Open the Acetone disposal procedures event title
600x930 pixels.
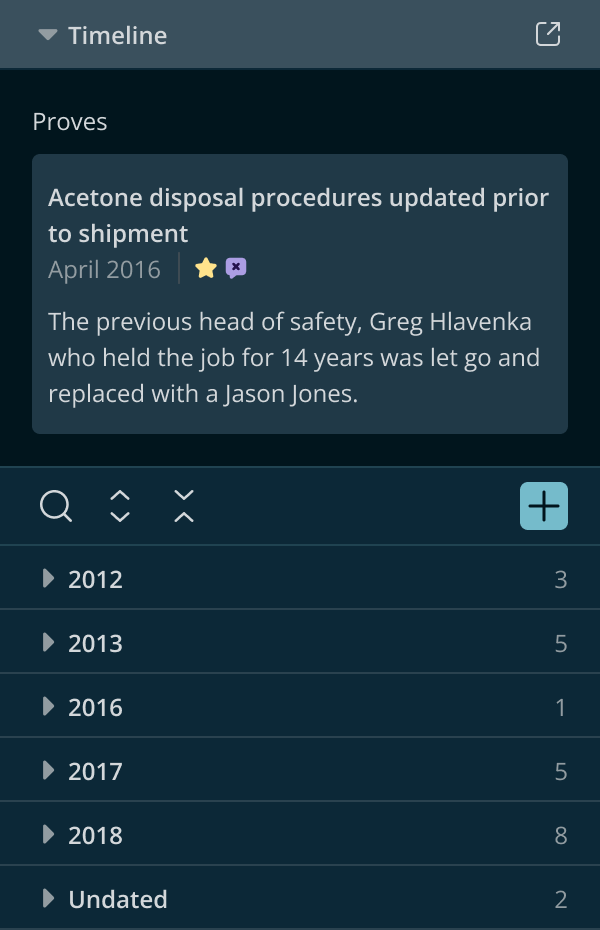(x=298, y=215)
